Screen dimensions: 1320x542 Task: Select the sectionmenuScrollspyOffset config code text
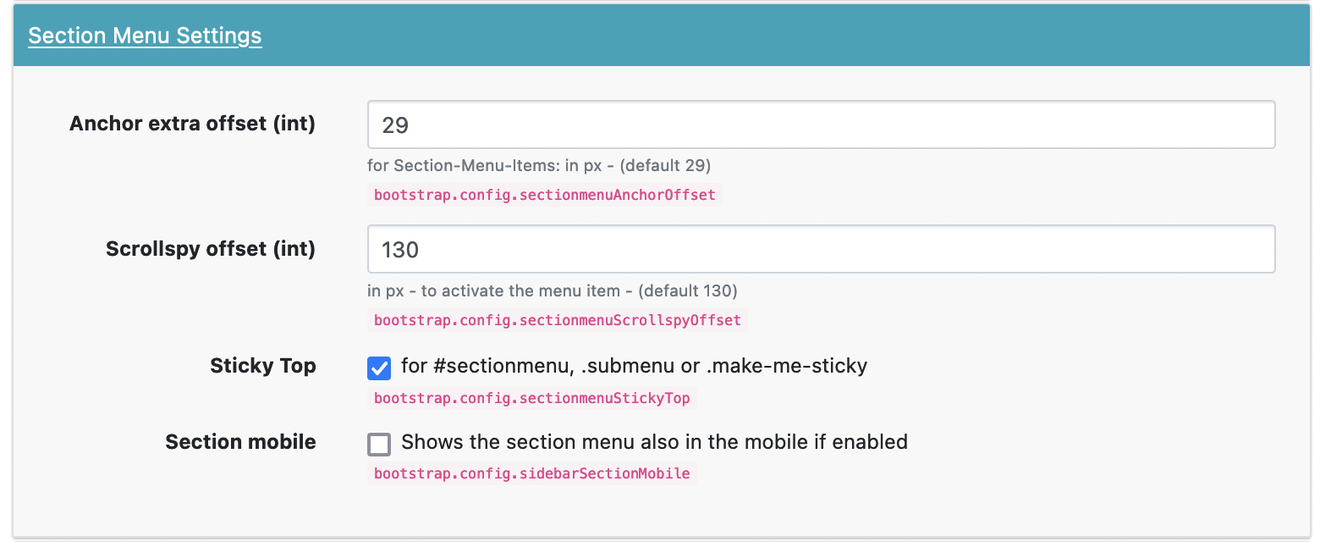point(558,320)
